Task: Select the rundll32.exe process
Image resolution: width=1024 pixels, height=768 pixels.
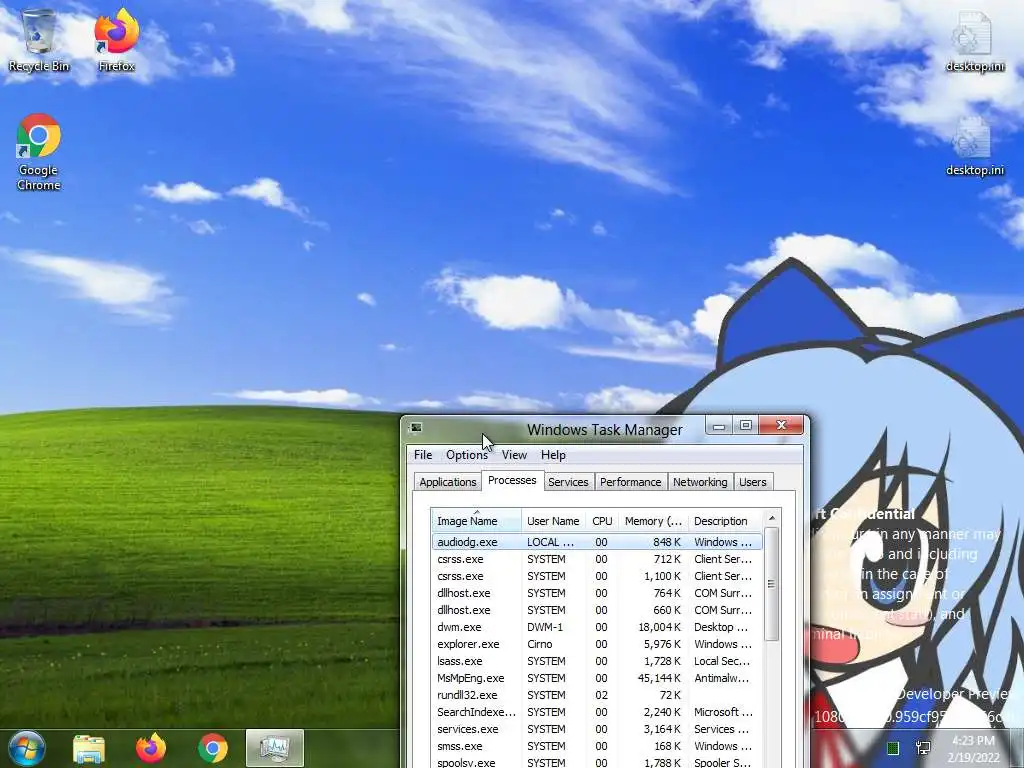Action: tap(597, 695)
